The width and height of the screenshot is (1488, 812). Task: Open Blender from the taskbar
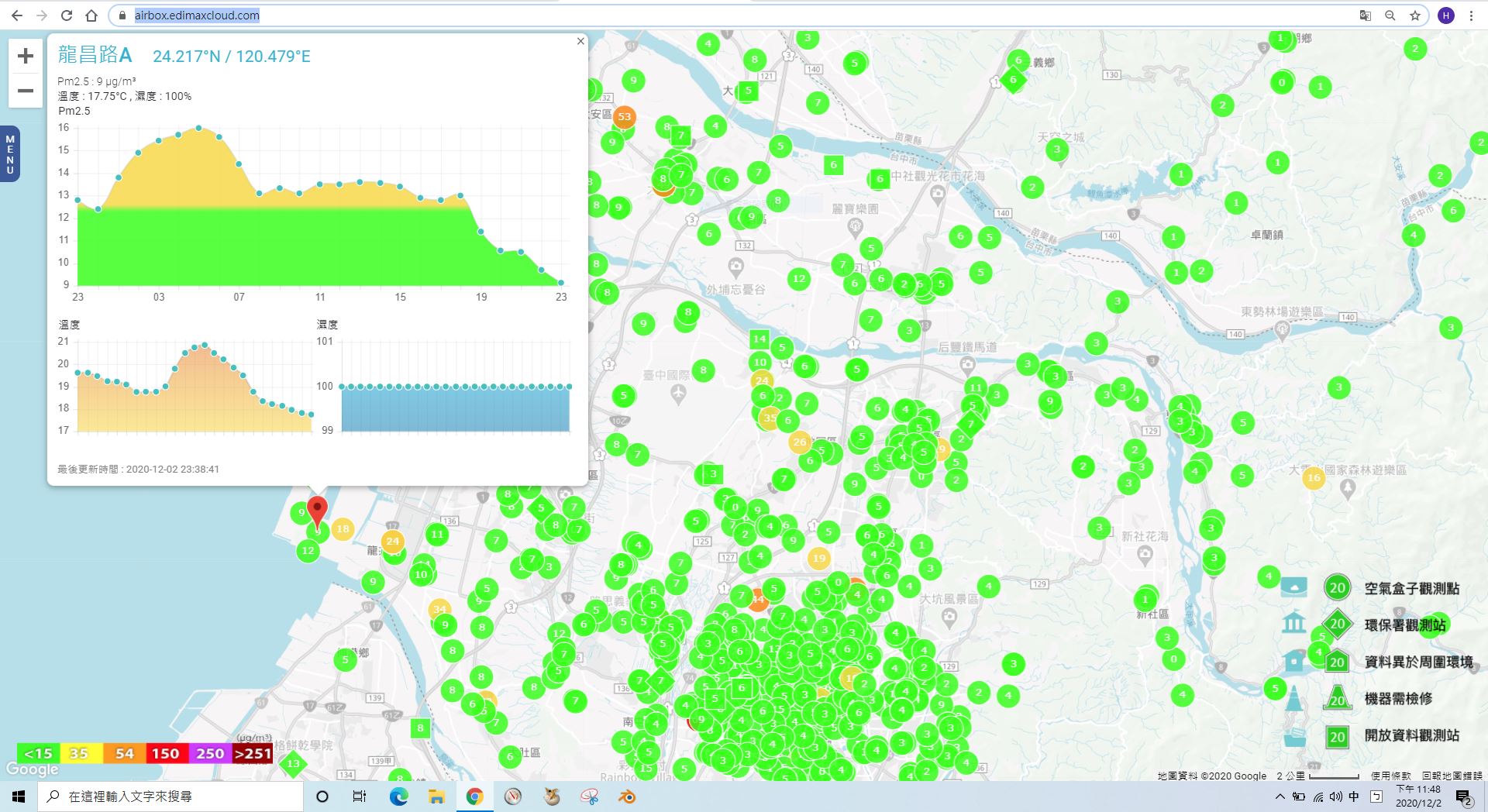coord(627,797)
